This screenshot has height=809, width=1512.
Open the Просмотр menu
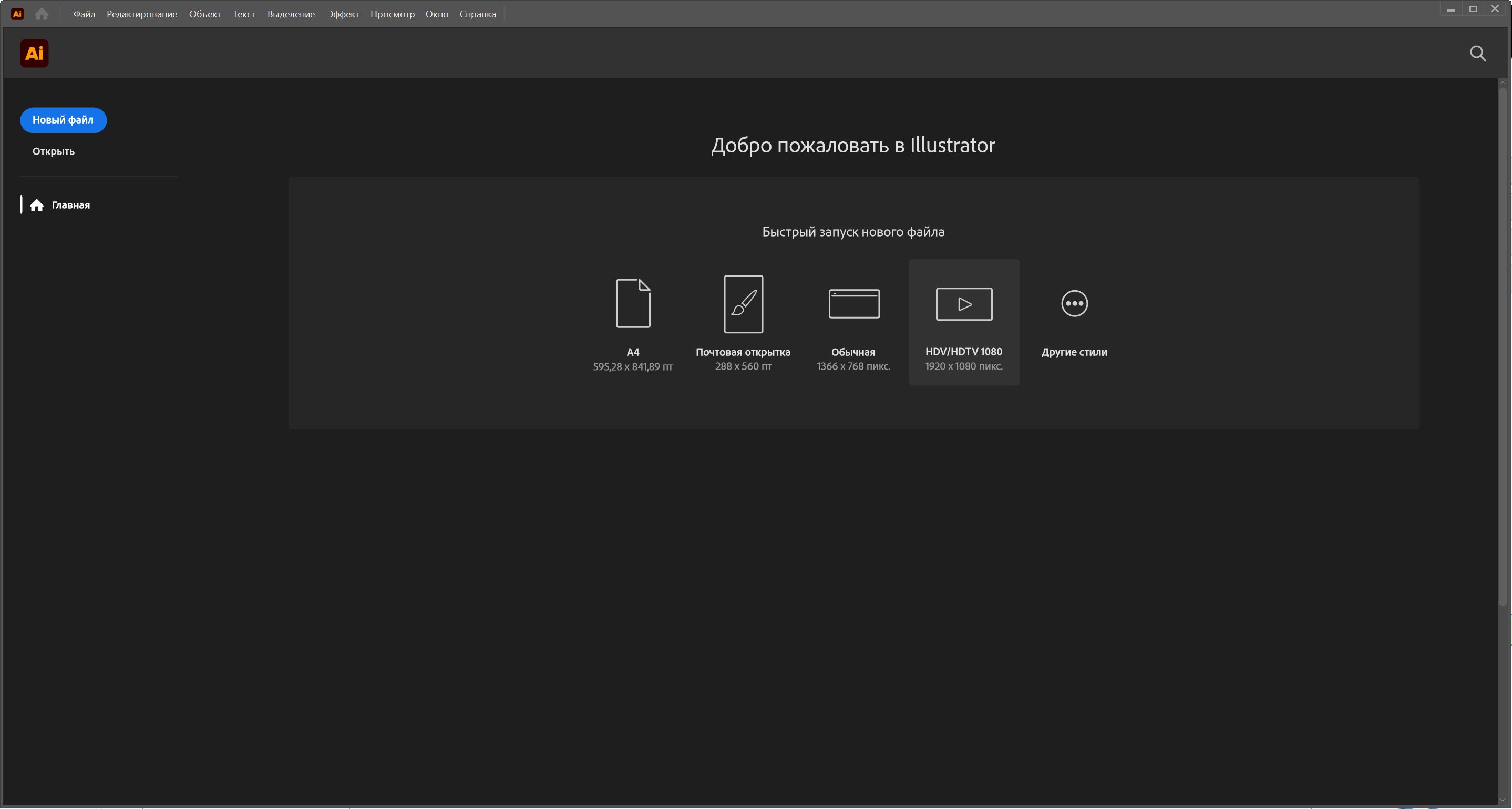point(392,14)
